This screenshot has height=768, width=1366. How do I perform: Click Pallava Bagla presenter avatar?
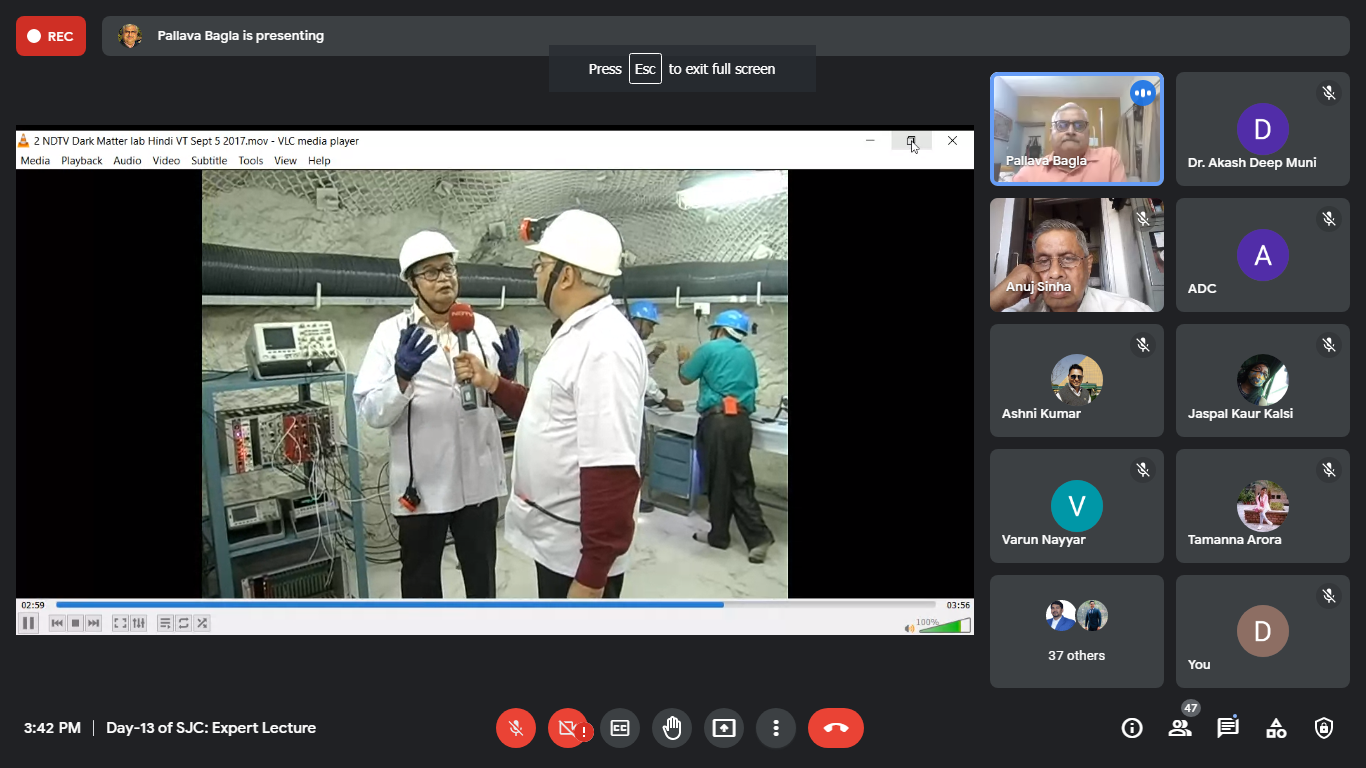[x=130, y=36]
